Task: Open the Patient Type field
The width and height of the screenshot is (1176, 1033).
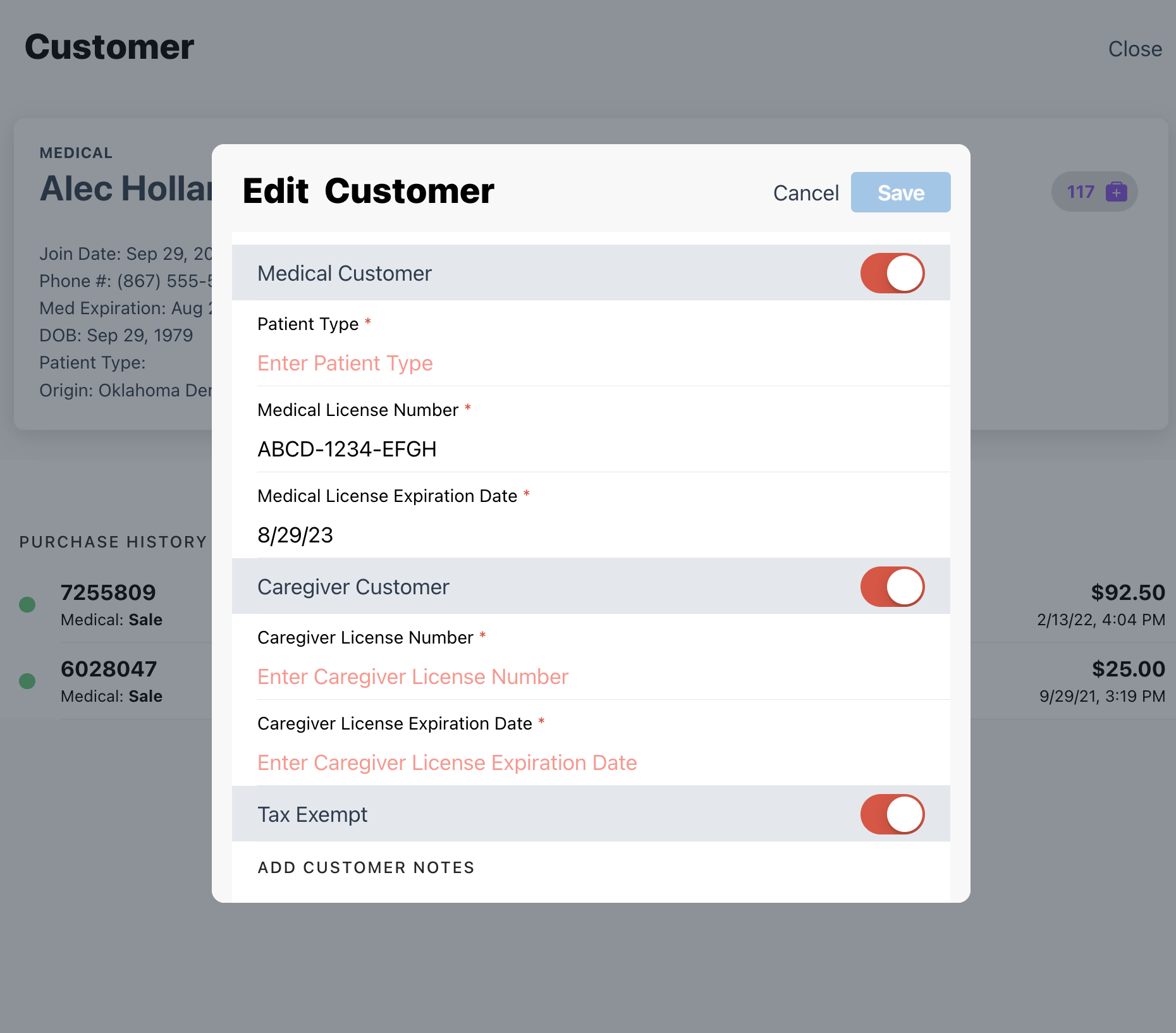Action: tap(345, 364)
